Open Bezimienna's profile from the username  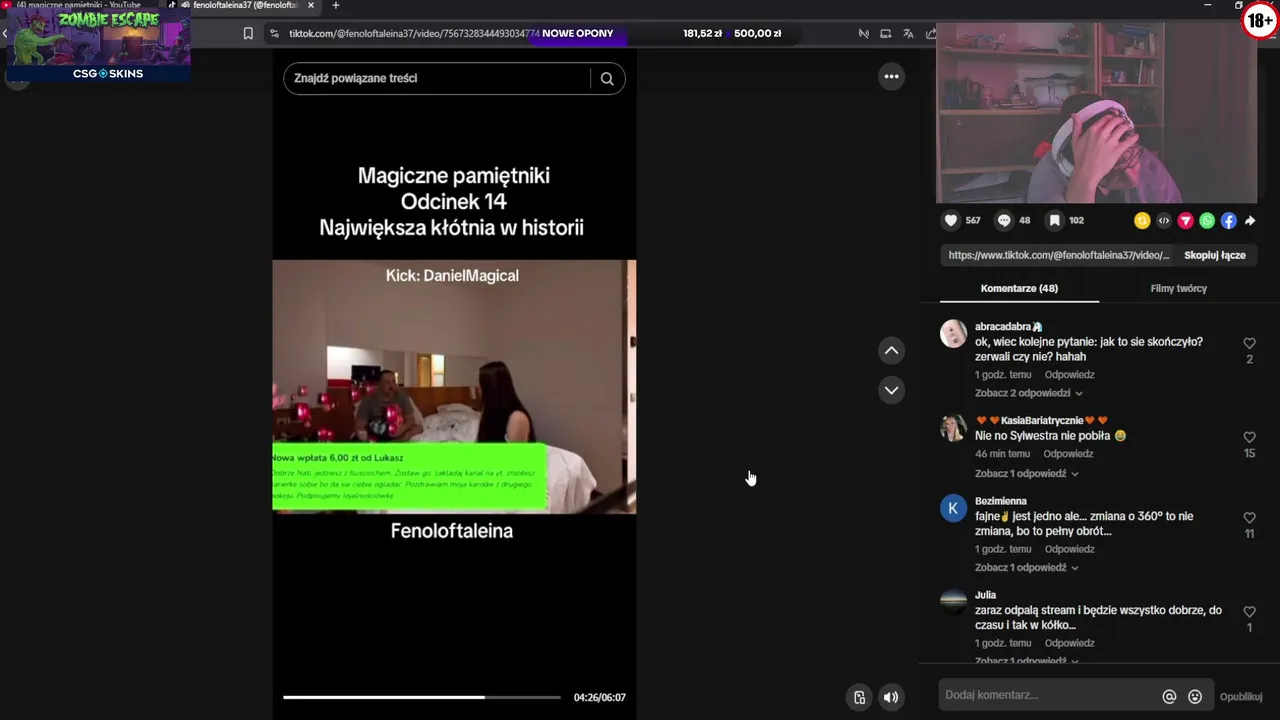point(1001,501)
